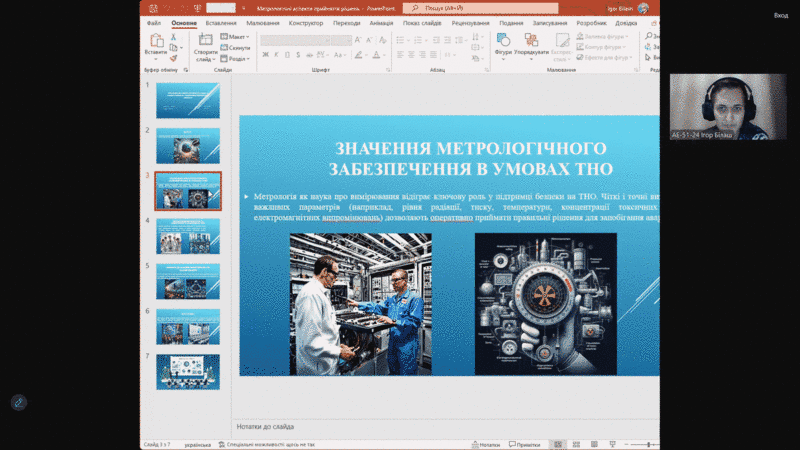Open the Shape Outline (Контур фігури) dropdown
The height and width of the screenshot is (450, 800).
[x=603, y=47]
